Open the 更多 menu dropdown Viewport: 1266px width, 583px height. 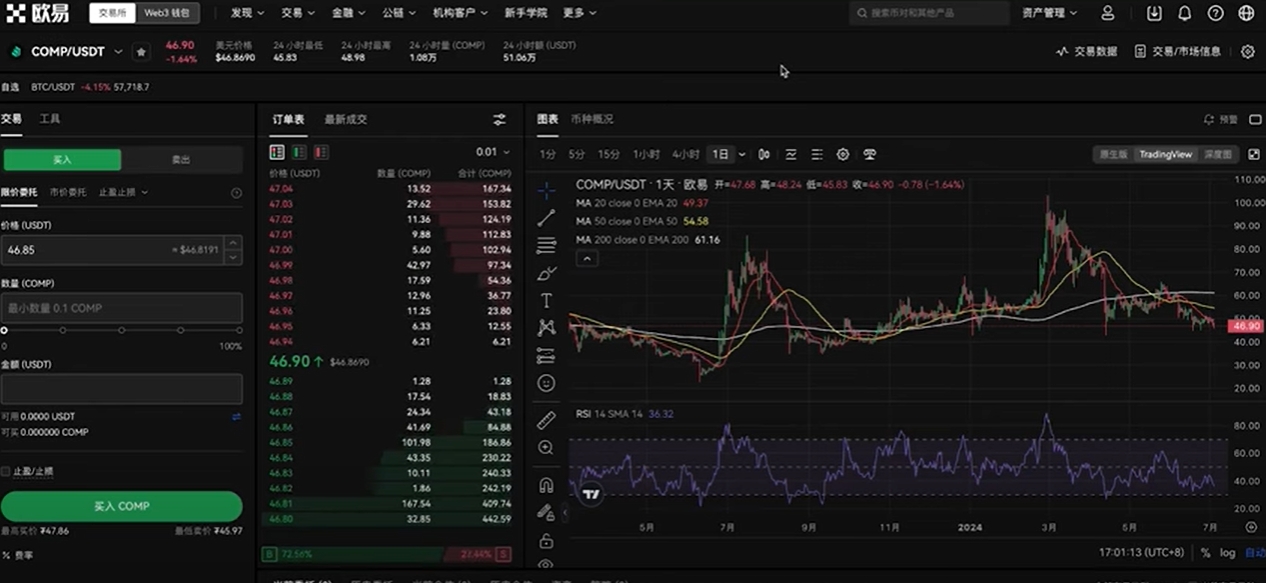tap(579, 13)
